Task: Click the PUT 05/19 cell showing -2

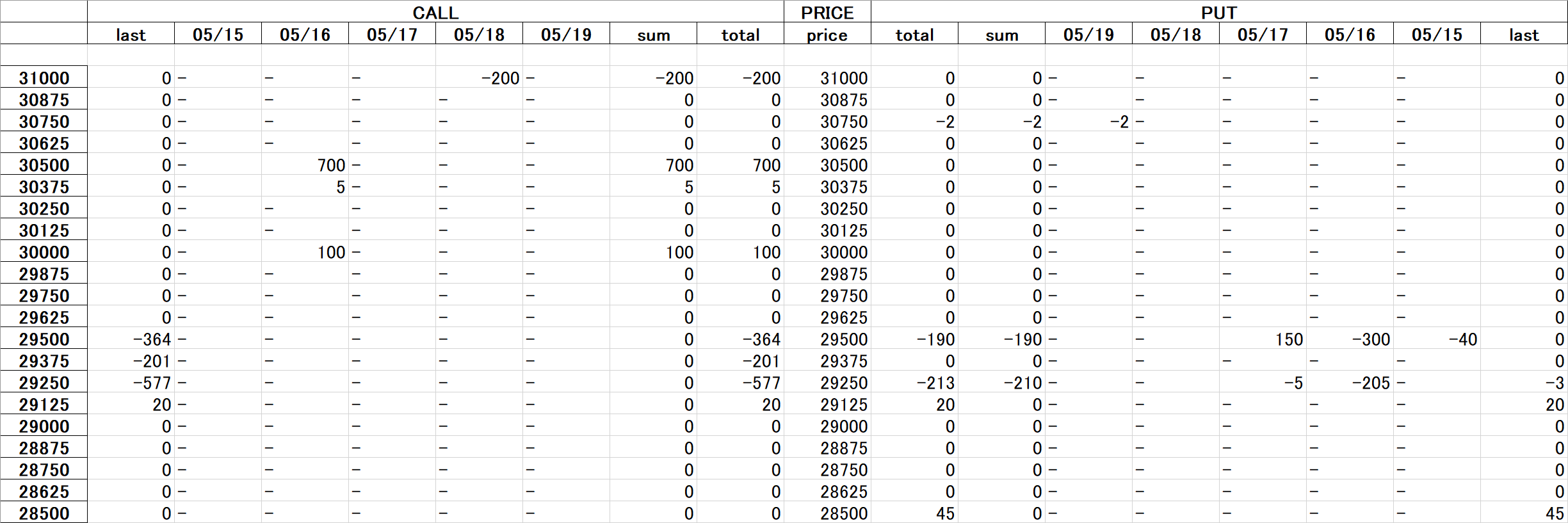Action: (1088, 121)
